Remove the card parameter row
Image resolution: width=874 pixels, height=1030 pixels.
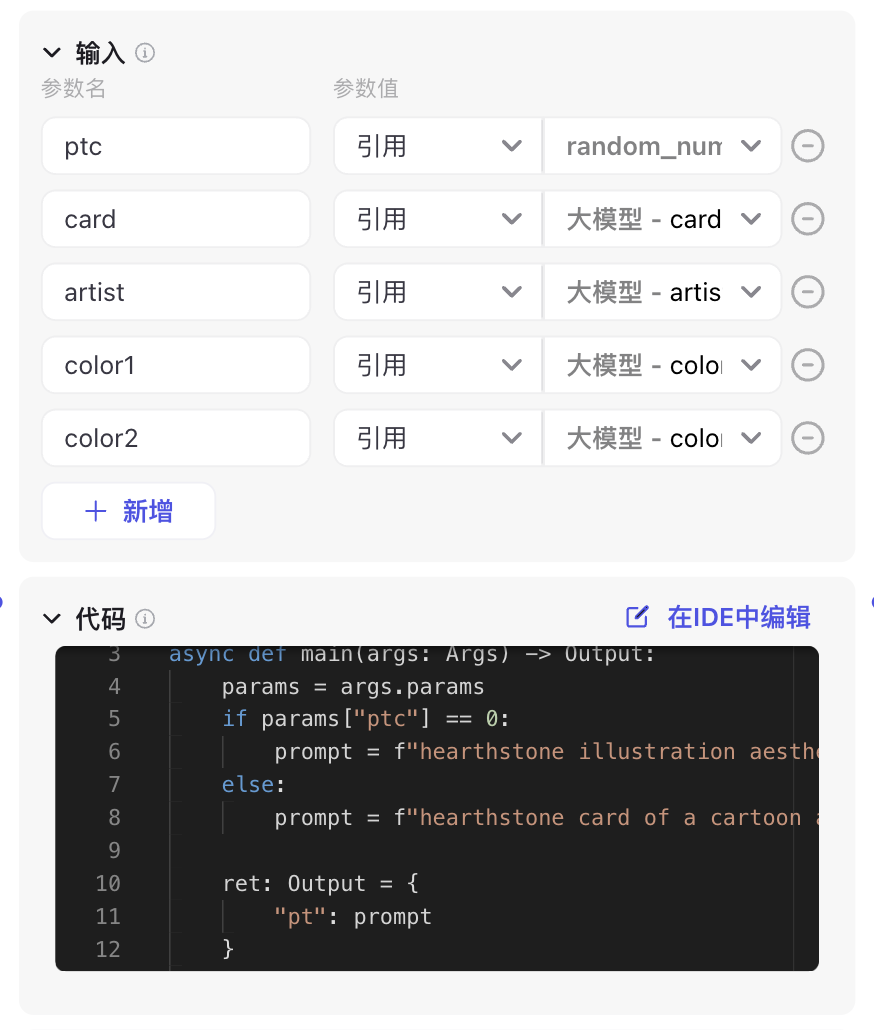pos(807,219)
